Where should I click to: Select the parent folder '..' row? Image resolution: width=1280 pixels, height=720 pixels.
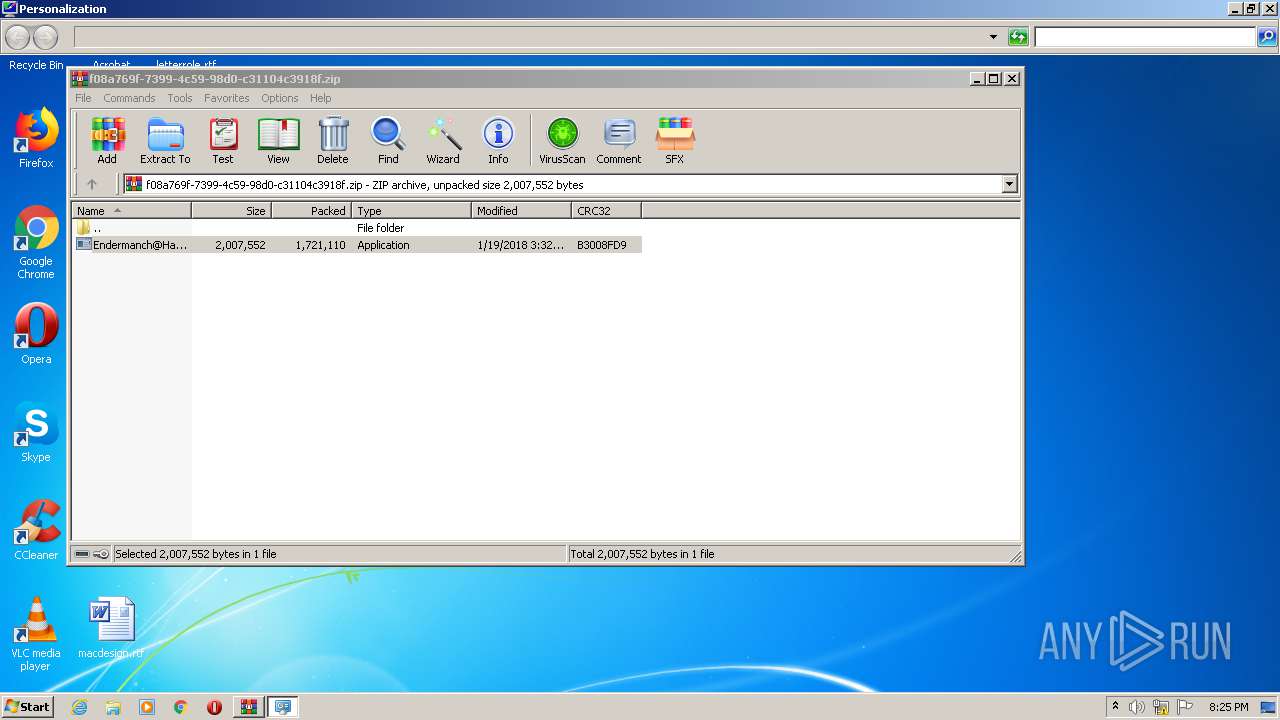point(357,228)
